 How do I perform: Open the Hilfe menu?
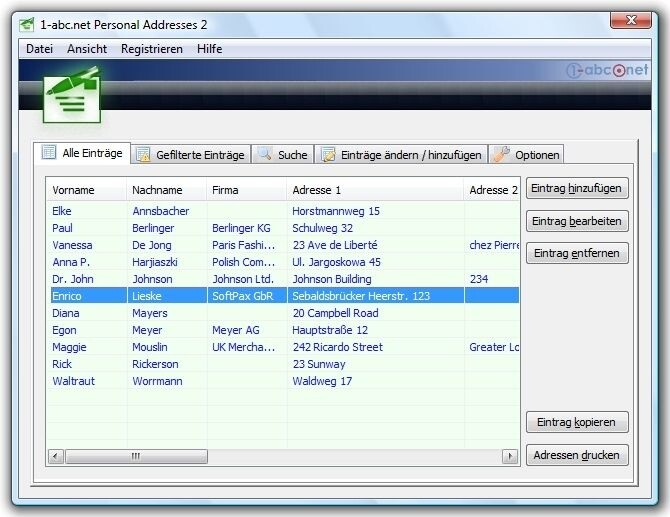(x=209, y=49)
